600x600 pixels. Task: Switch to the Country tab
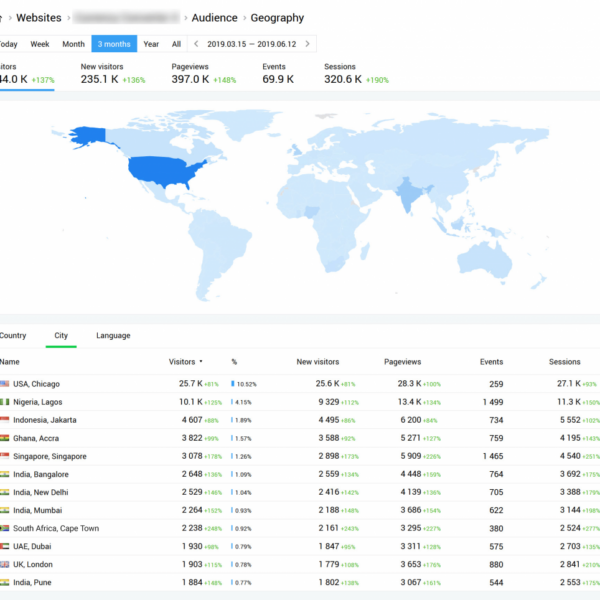coord(13,336)
